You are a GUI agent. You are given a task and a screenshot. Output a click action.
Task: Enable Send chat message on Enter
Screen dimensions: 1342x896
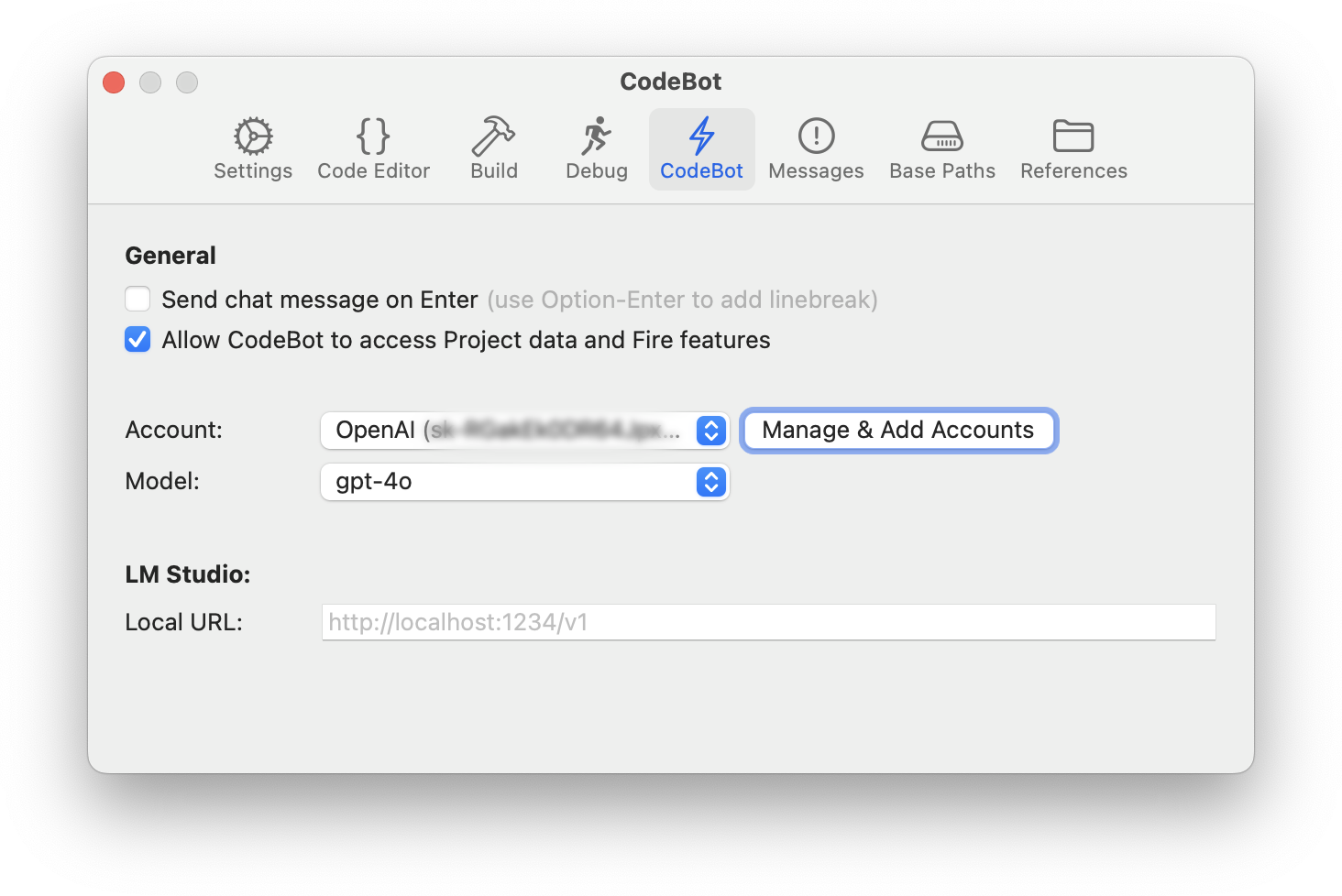click(x=137, y=300)
